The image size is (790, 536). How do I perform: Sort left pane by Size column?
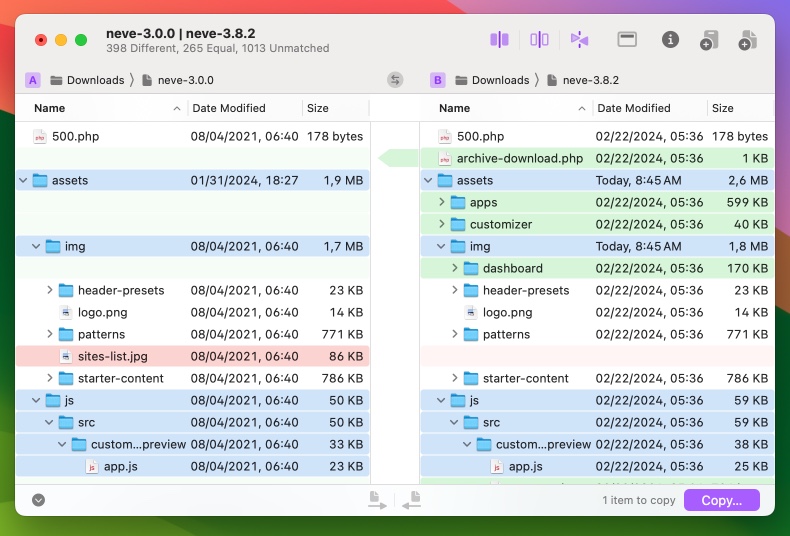pos(335,108)
